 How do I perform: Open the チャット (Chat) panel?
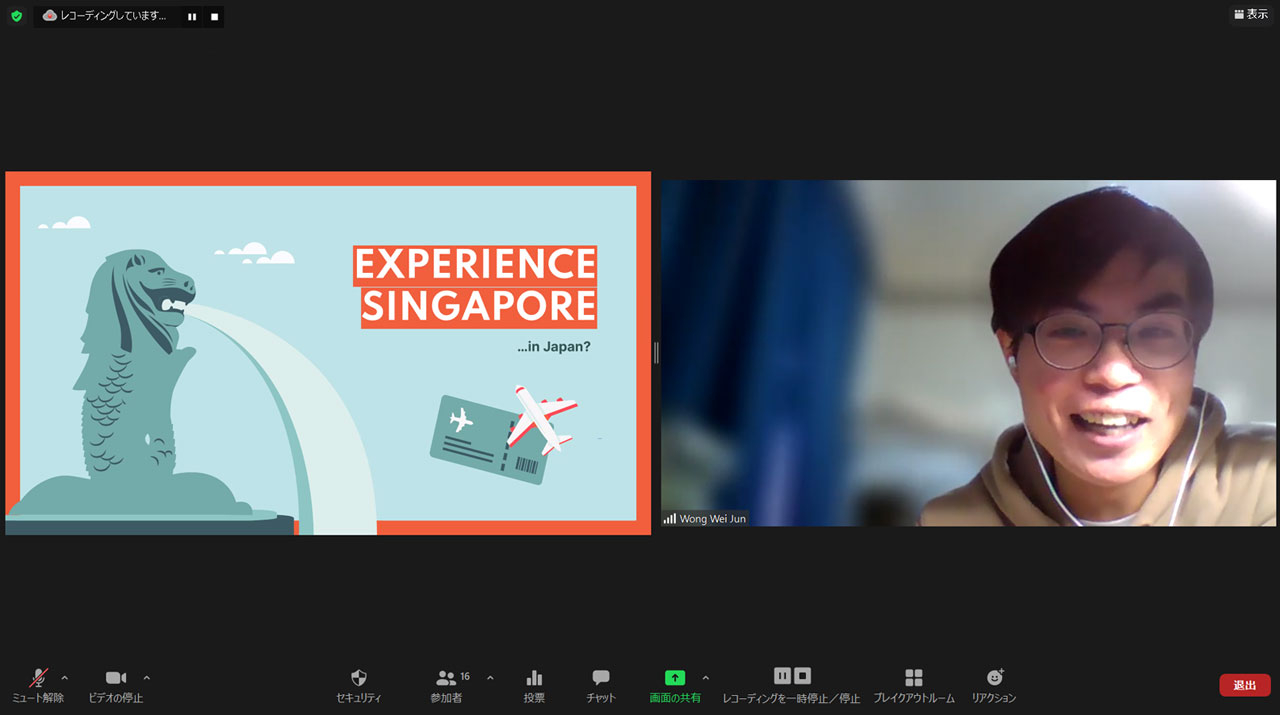coord(600,685)
